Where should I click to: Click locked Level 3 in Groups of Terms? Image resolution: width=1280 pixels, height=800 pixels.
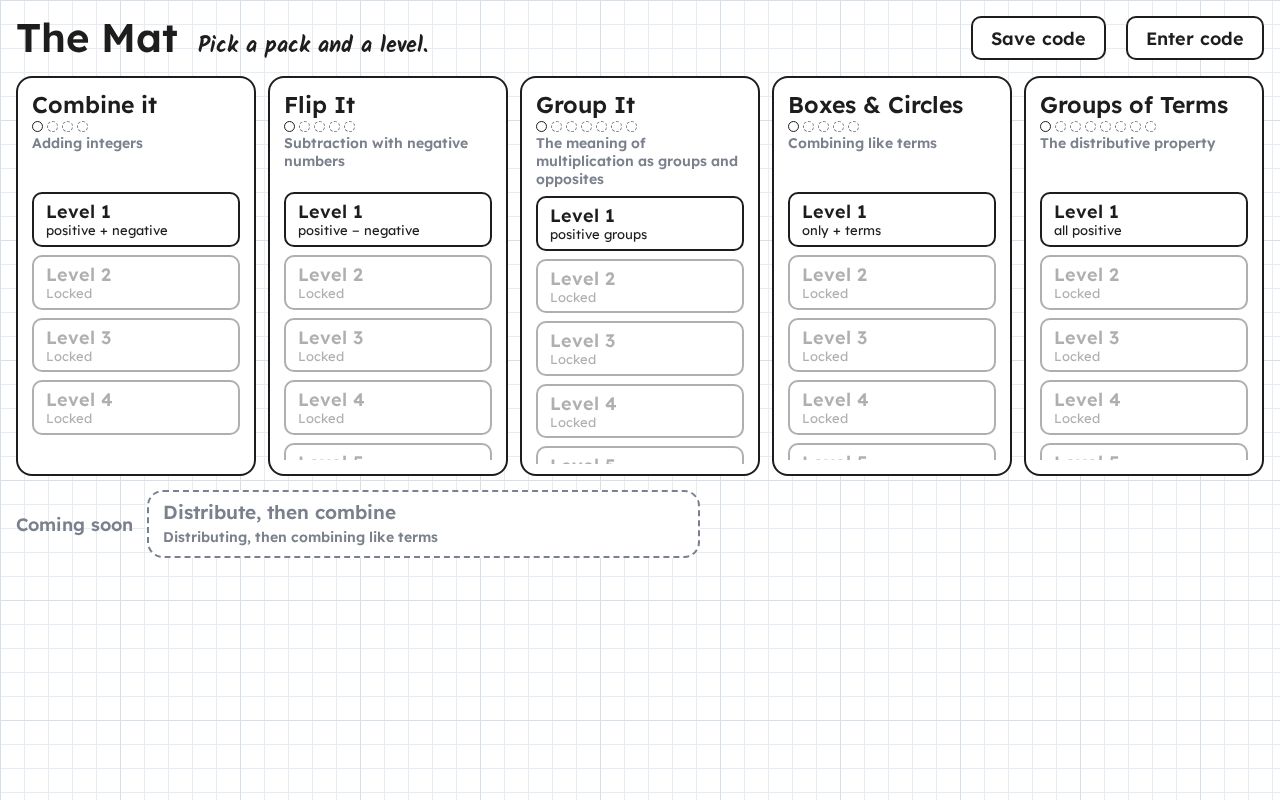click(x=1144, y=345)
